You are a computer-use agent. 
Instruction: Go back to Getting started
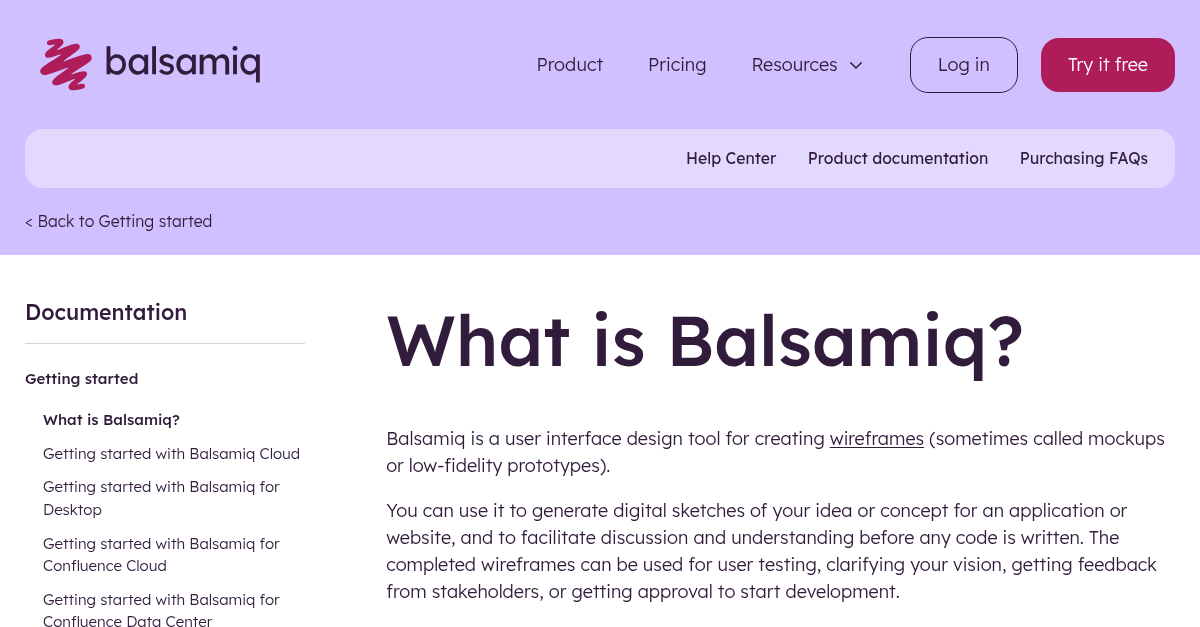coord(118,221)
